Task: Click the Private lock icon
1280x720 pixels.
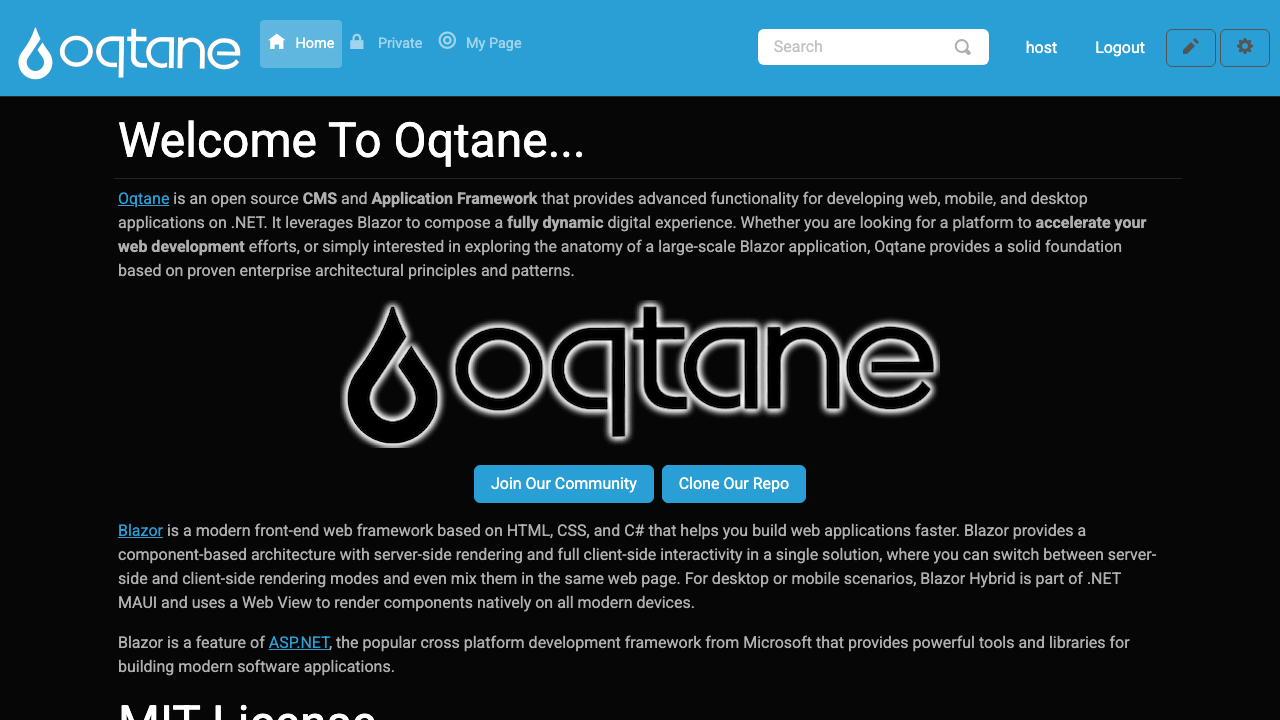Action: tap(356, 41)
